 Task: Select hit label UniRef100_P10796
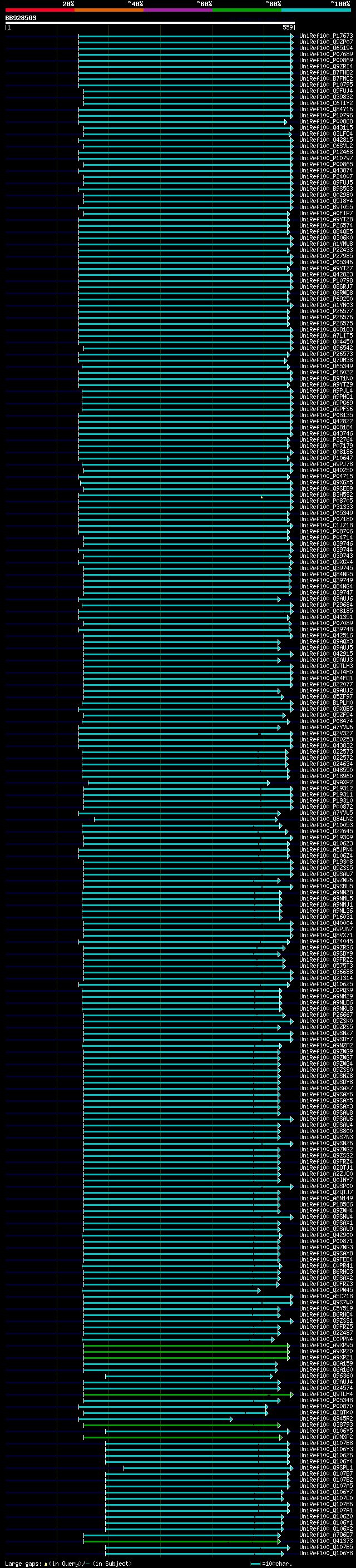coord(326,116)
